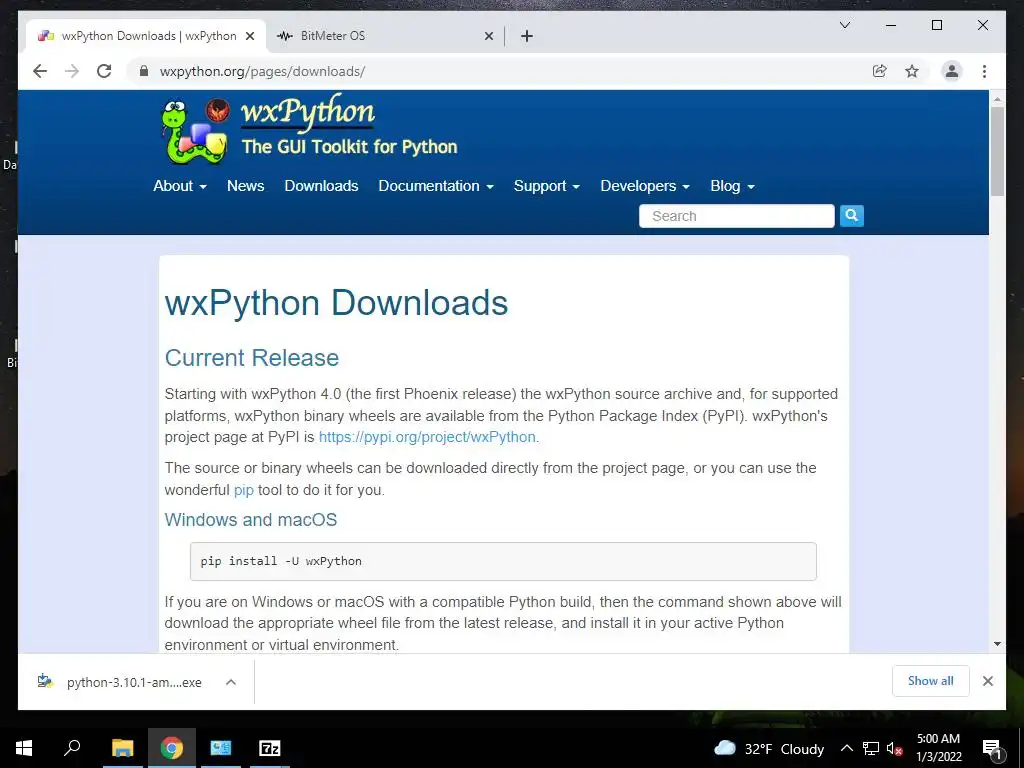
Task: Expand the Documentation menu
Action: pos(436,186)
